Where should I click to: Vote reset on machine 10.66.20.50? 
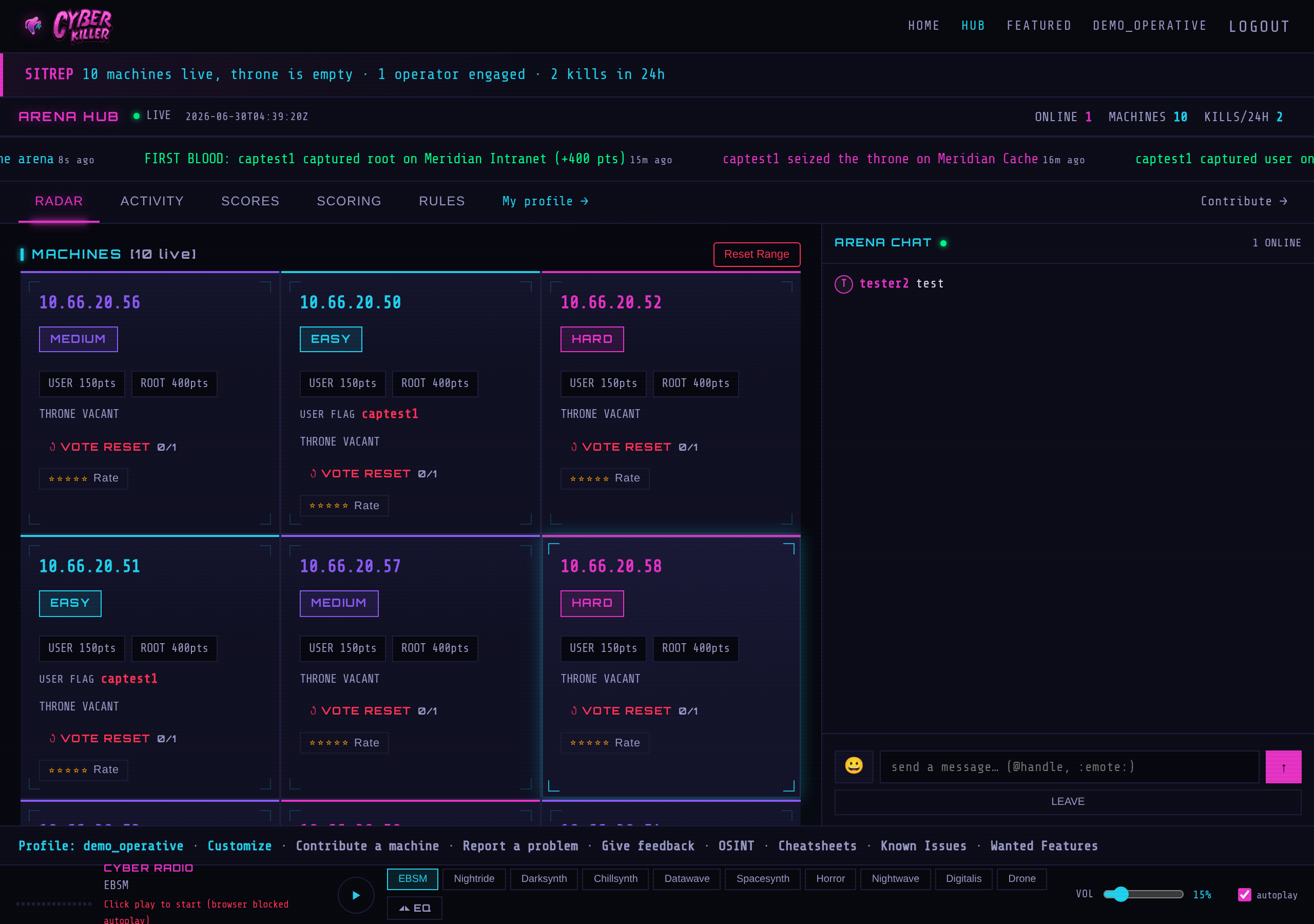373,473
